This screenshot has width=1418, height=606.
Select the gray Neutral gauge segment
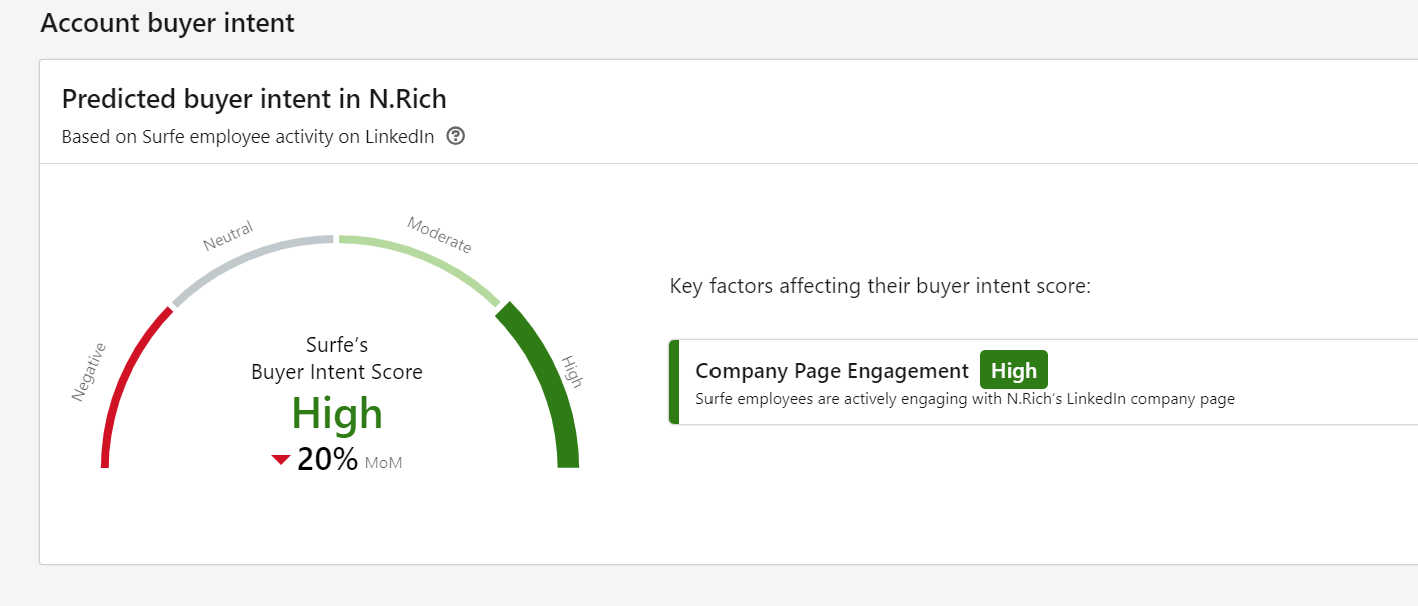pyautogui.click(x=250, y=262)
